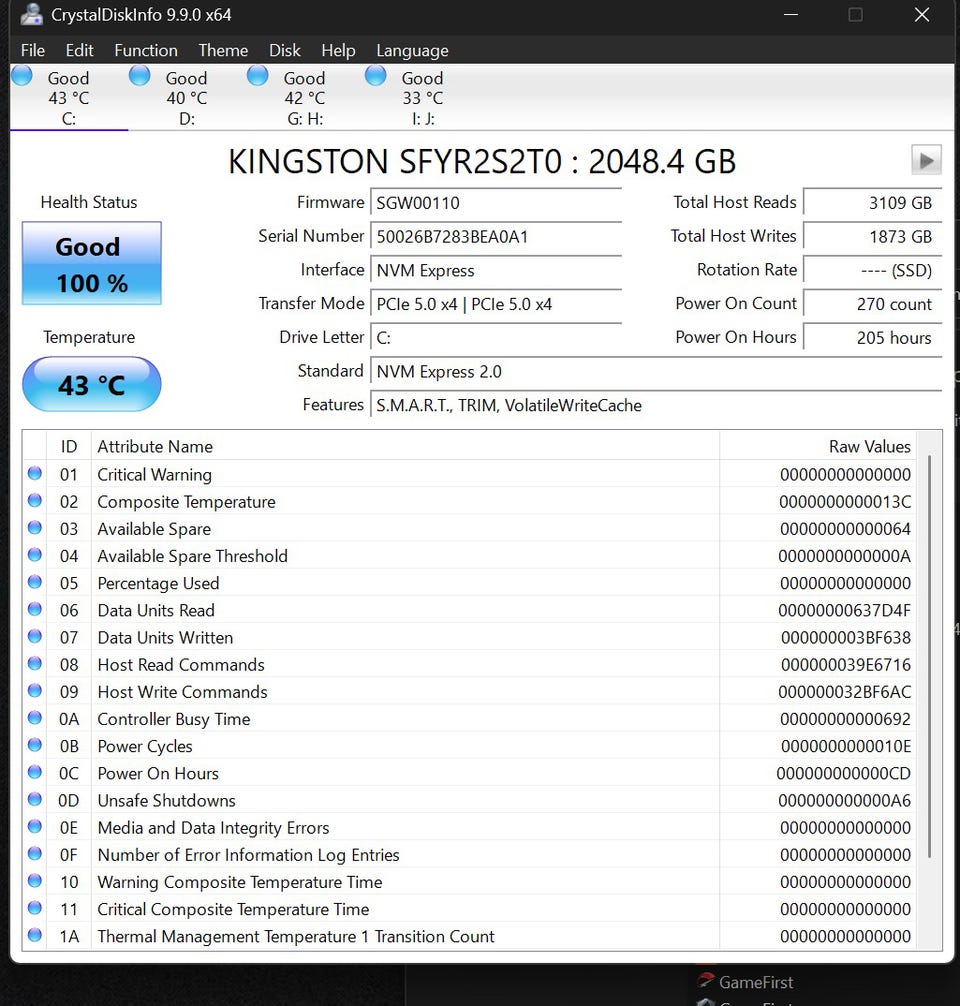The width and height of the screenshot is (960, 1006).
Task: Select the KINGSTON SFYR2S2T0 drive title
Action: pyautogui.click(x=482, y=161)
